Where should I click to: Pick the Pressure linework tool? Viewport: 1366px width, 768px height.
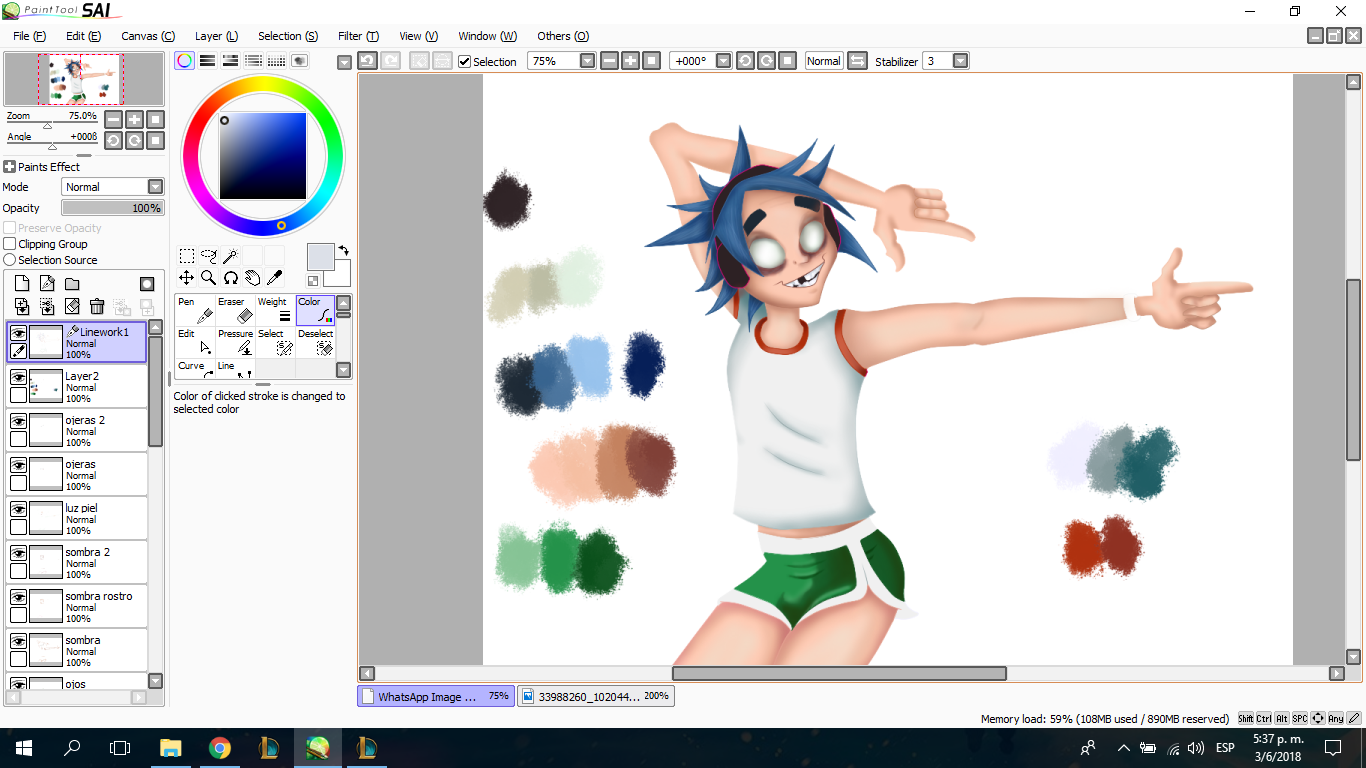pyautogui.click(x=235, y=342)
